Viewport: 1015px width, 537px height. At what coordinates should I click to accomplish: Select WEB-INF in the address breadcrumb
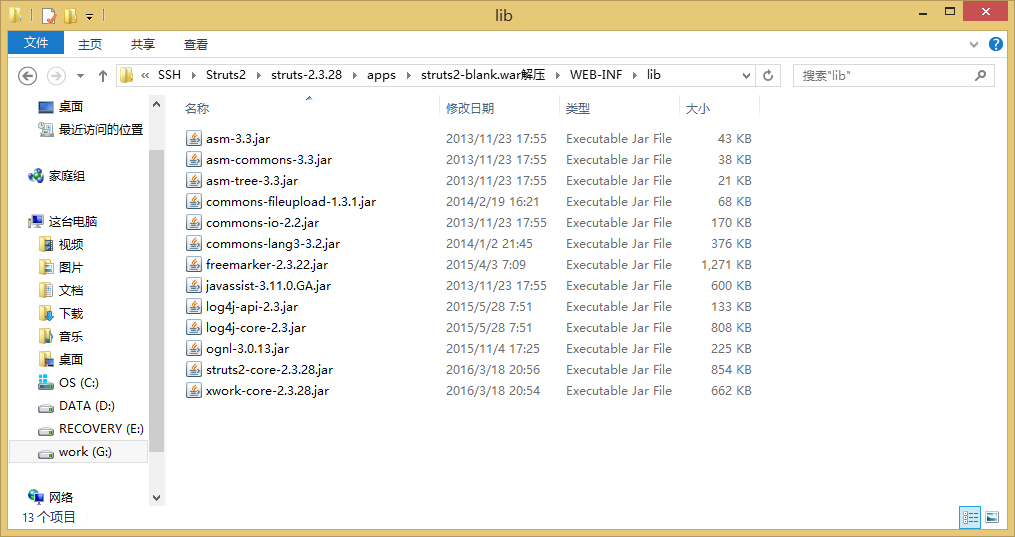[596, 75]
